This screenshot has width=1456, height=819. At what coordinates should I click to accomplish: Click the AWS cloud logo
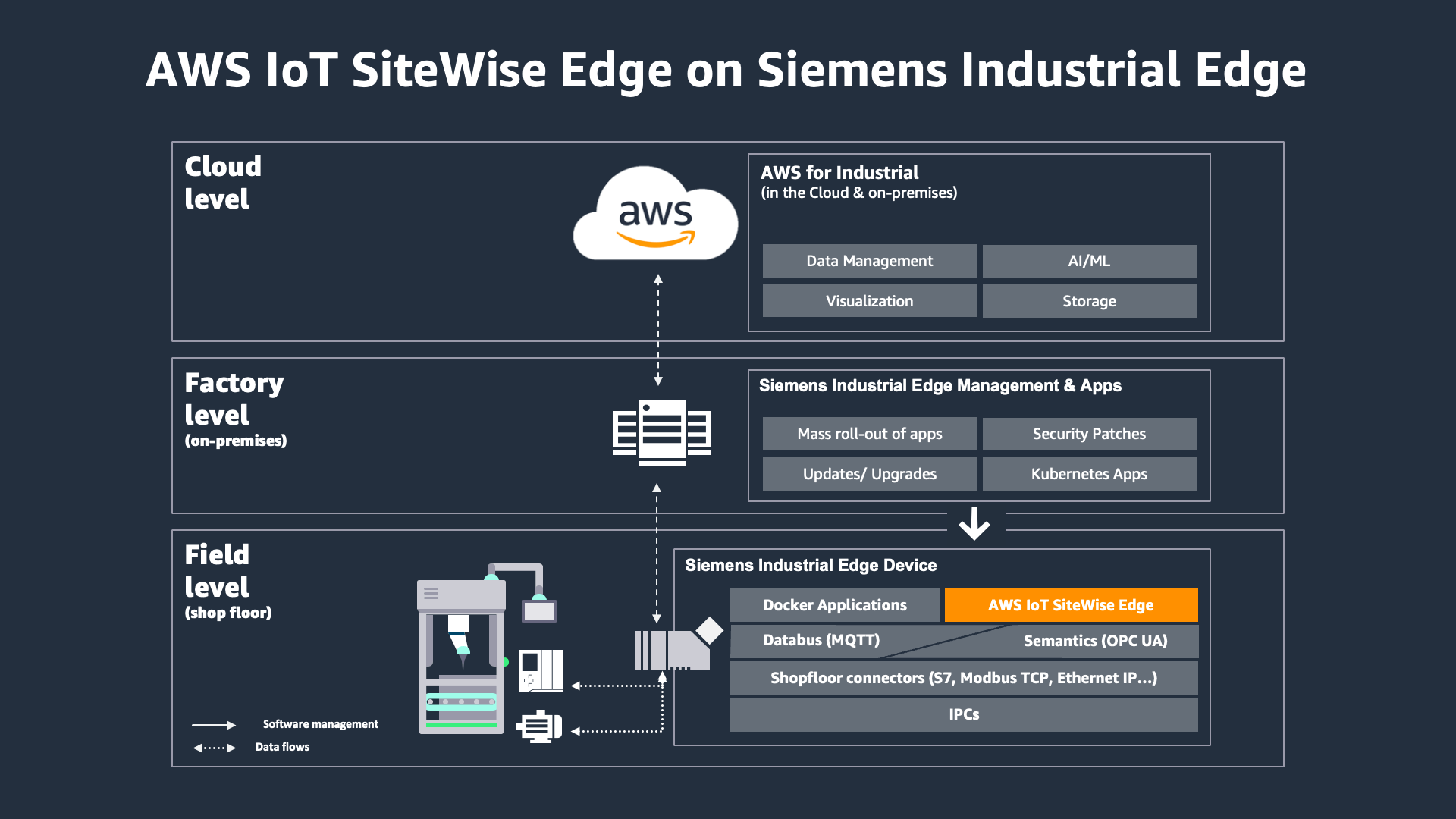[x=655, y=213]
